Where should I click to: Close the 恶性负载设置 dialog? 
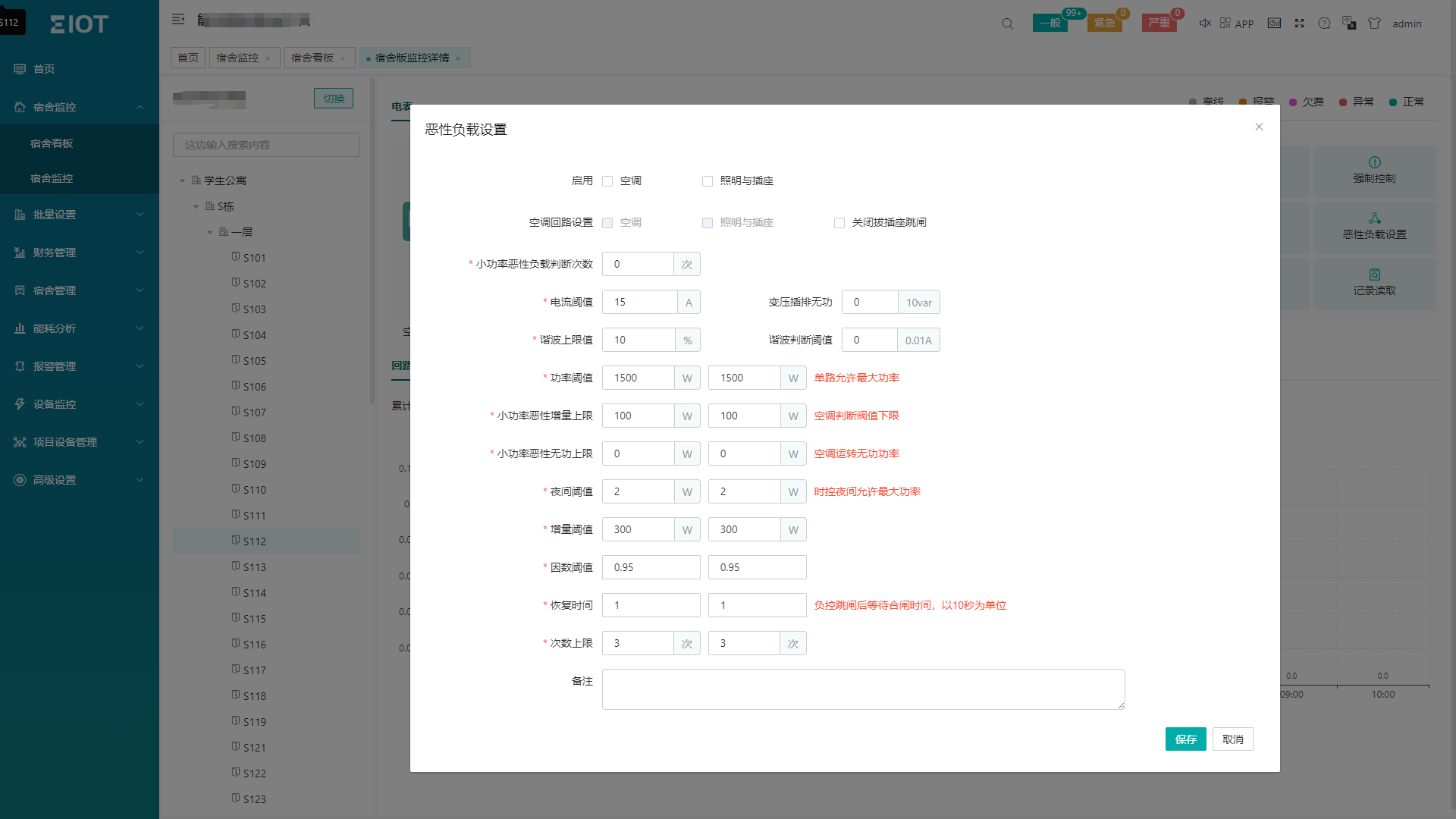click(x=1259, y=127)
